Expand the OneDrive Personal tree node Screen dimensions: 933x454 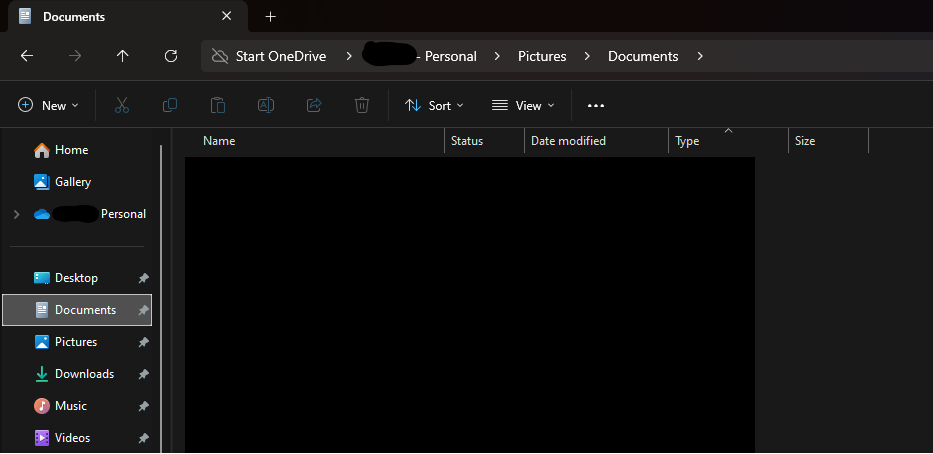pyautogui.click(x=17, y=214)
